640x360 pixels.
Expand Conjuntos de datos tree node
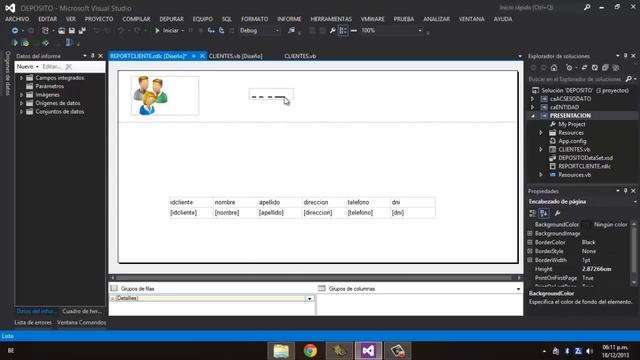pyautogui.click(x=22, y=111)
